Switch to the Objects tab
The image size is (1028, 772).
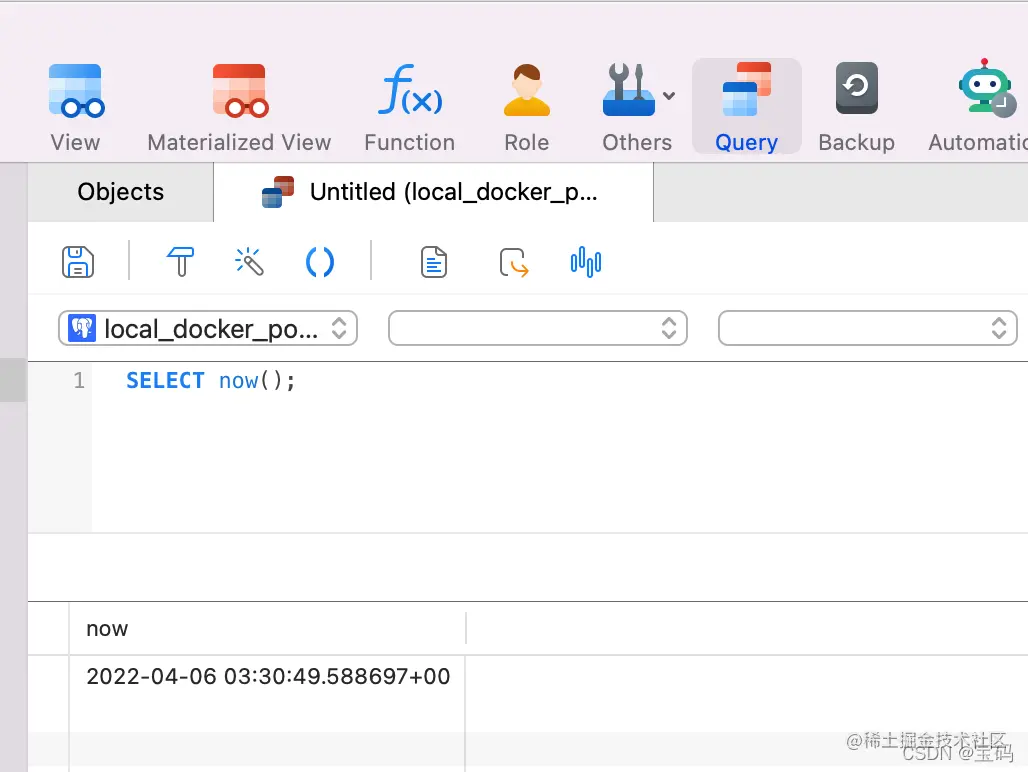pos(120,192)
